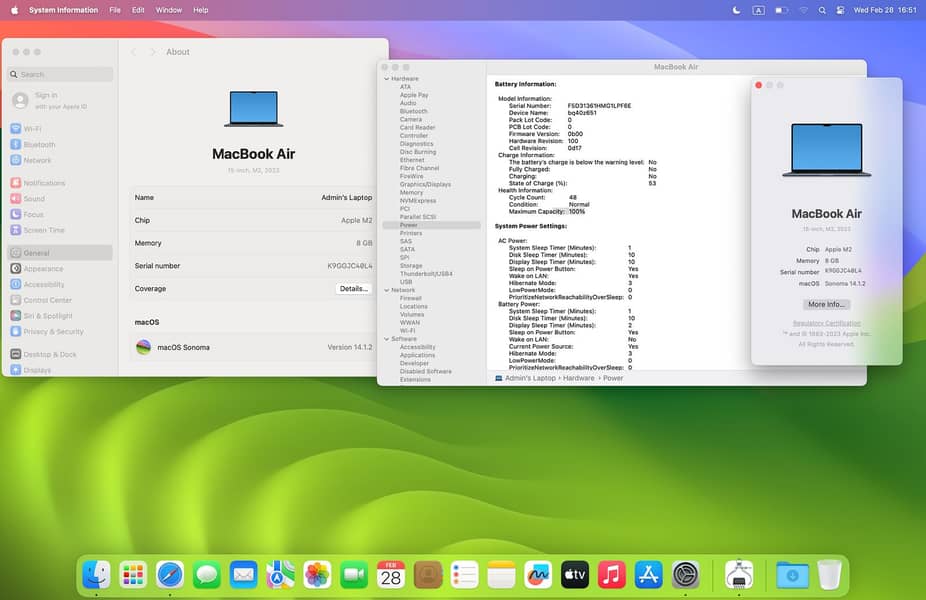Open the Photos app in dock
The height and width of the screenshot is (600, 926).
[x=317, y=574]
